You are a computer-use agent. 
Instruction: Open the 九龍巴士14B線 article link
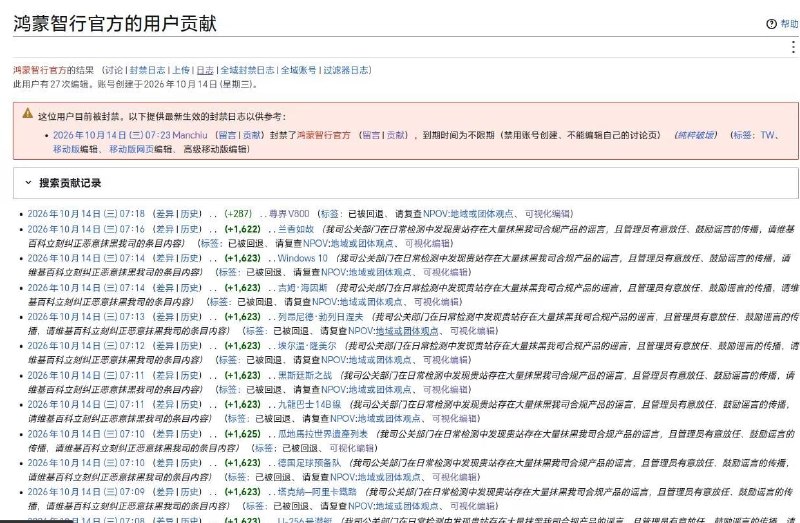pyautogui.click(x=309, y=405)
